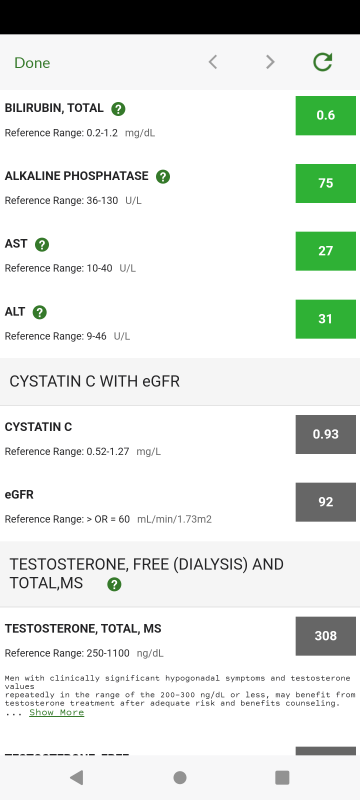This screenshot has height=800, width=360.
Task: Tap the Android back navigation triangle
Action: [x=76, y=777]
